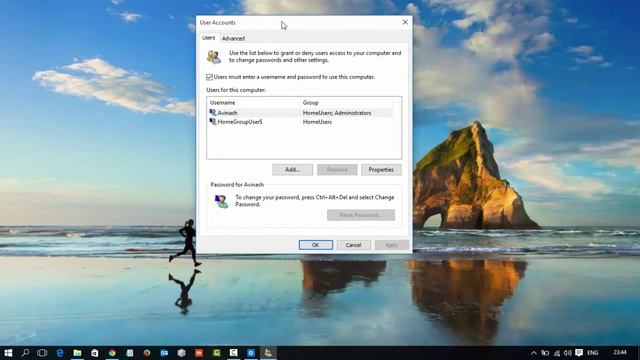Open the Outlook icon on taskbar

tap(164, 353)
